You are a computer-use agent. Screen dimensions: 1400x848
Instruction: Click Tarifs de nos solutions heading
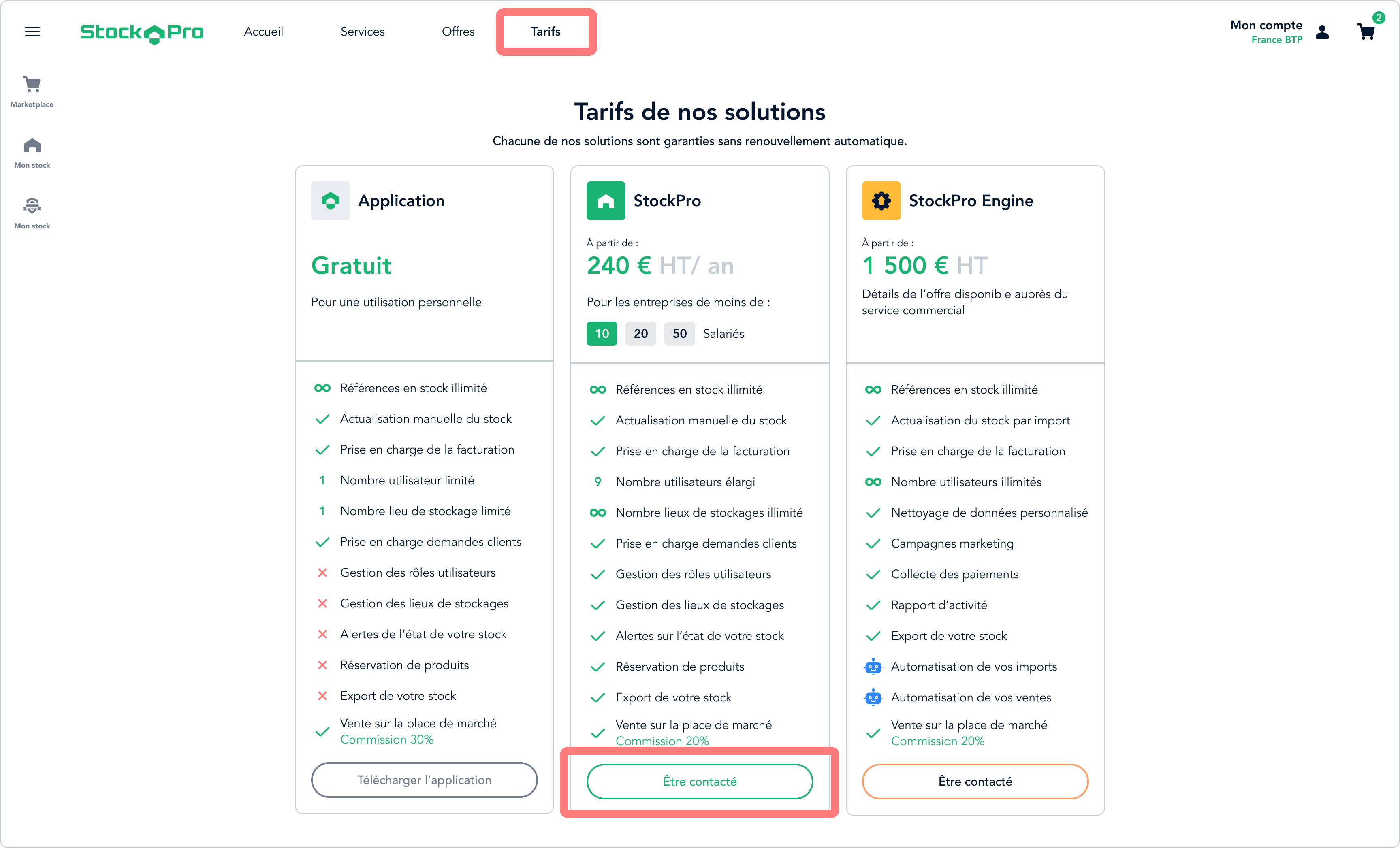point(700,112)
